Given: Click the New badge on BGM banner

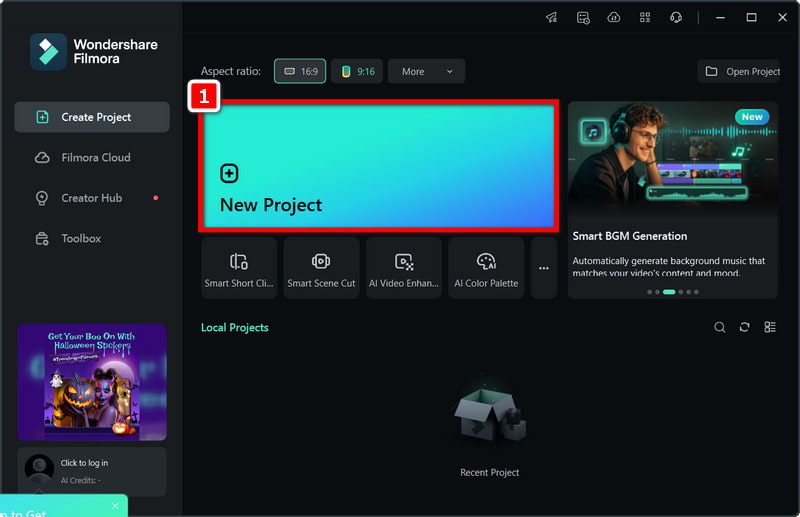Looking at the screenshot, I should [x=752, y=117].
